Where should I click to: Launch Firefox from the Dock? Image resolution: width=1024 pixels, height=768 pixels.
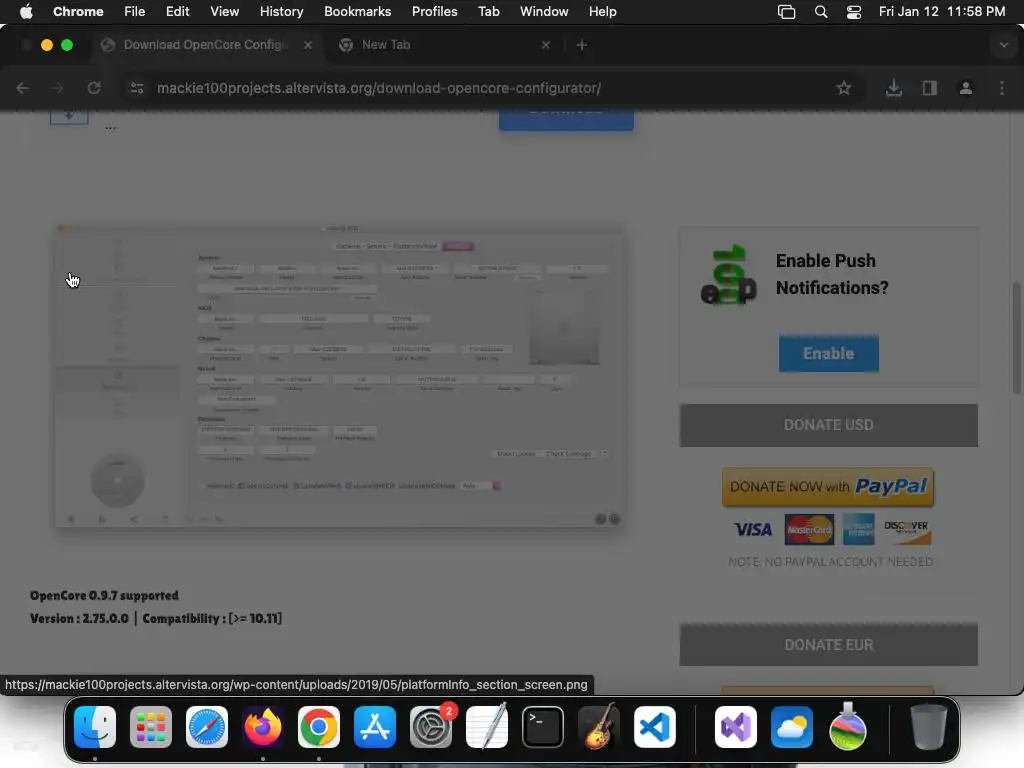coord(263,727)
